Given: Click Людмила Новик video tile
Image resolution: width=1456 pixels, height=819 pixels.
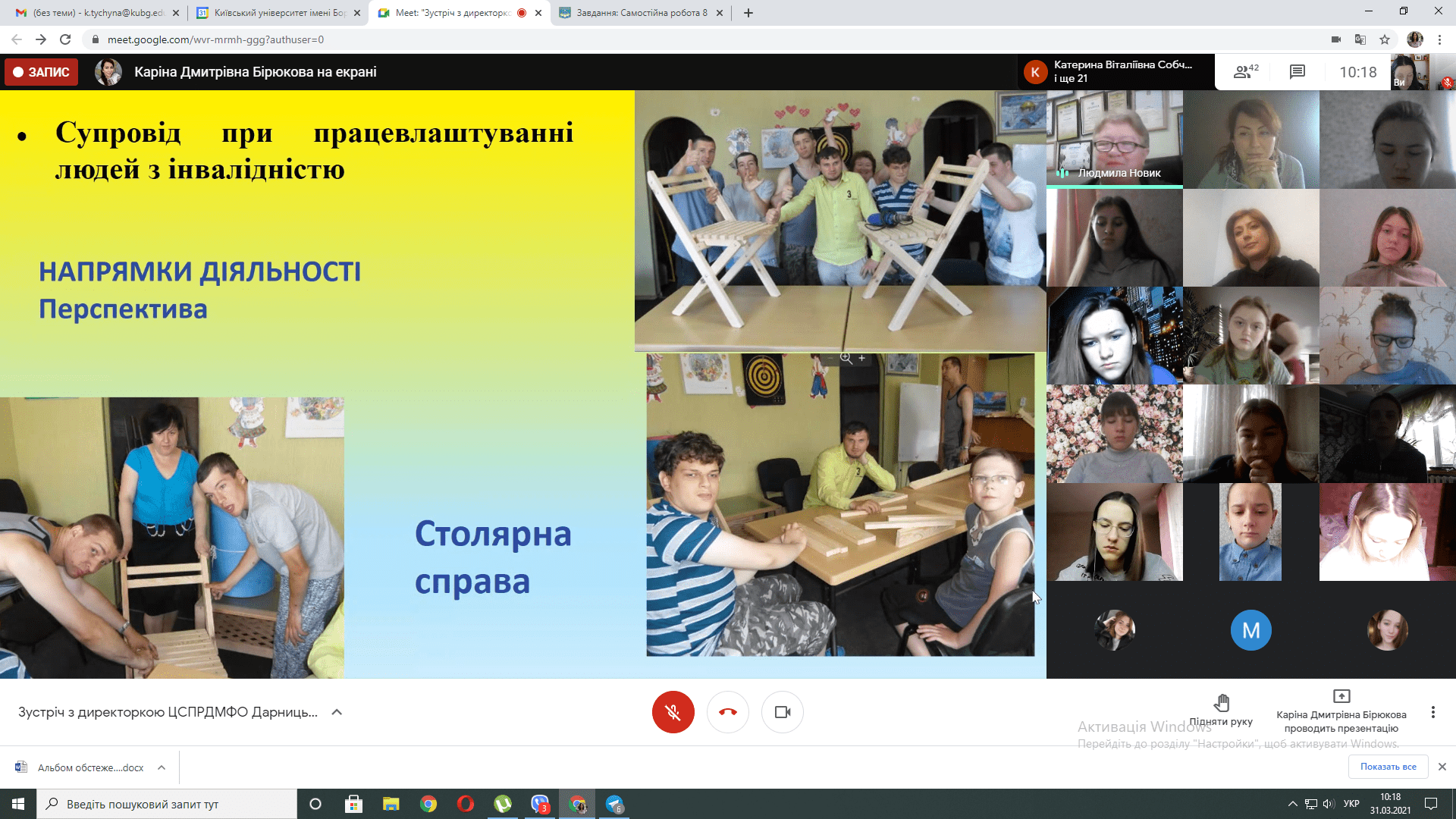Looking at the screenshot, I should [x=1114, y=139].
